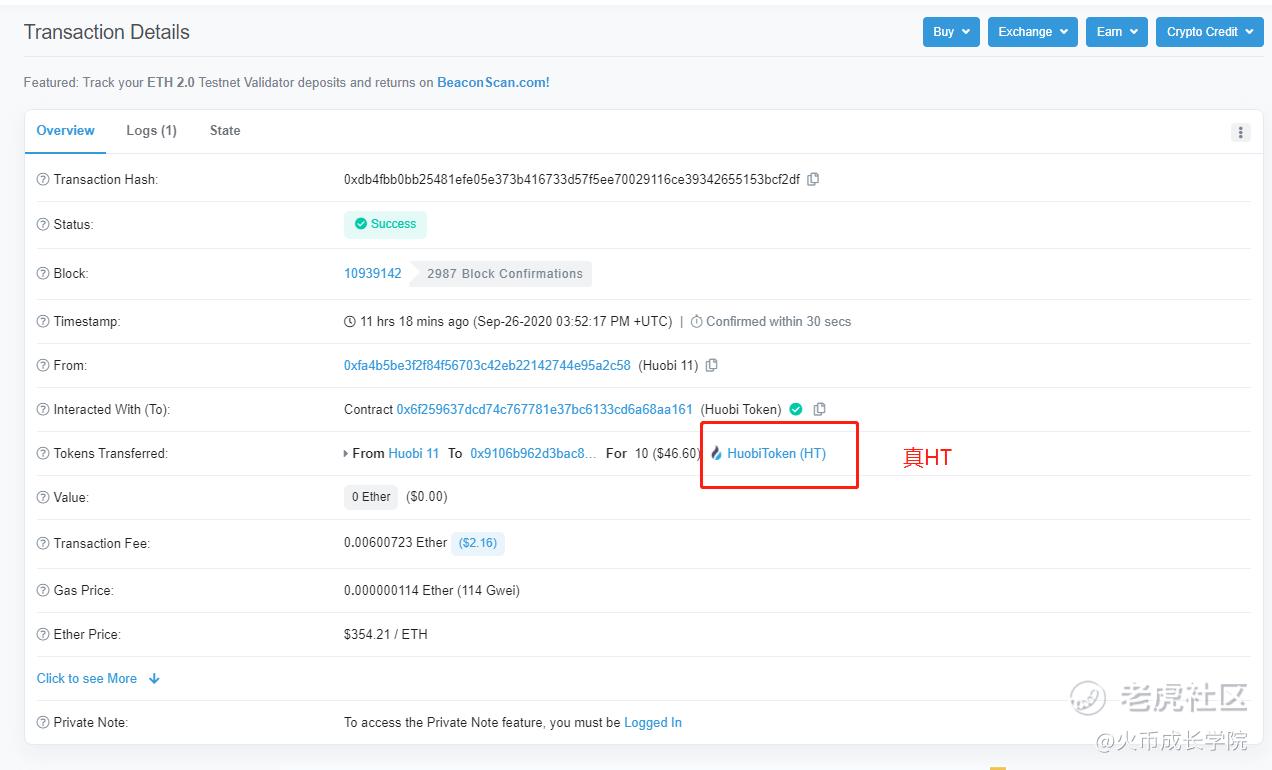Copy the transaction hash to clipboard
This screenshot has height=770, width=1272.
click(x=813, y=179)
